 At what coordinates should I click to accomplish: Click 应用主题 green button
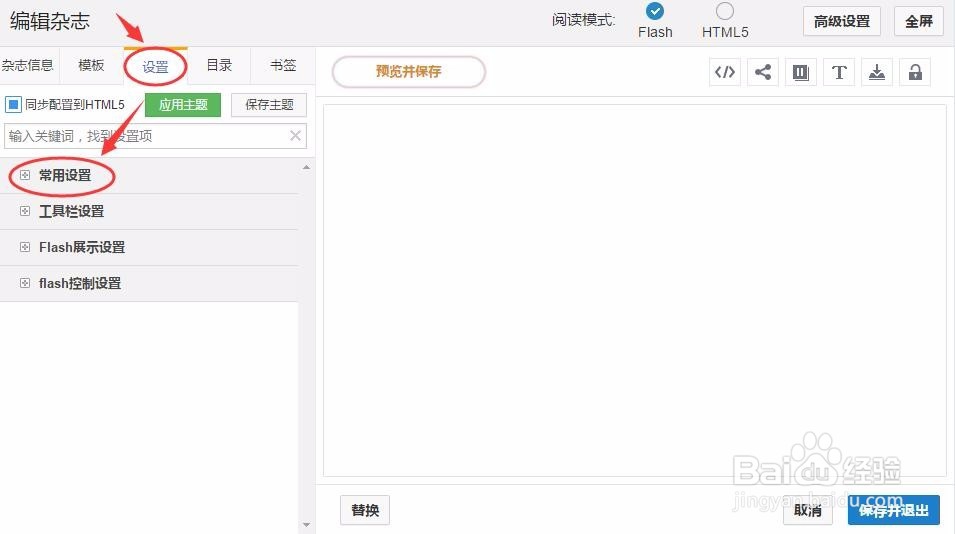[183, 105]
